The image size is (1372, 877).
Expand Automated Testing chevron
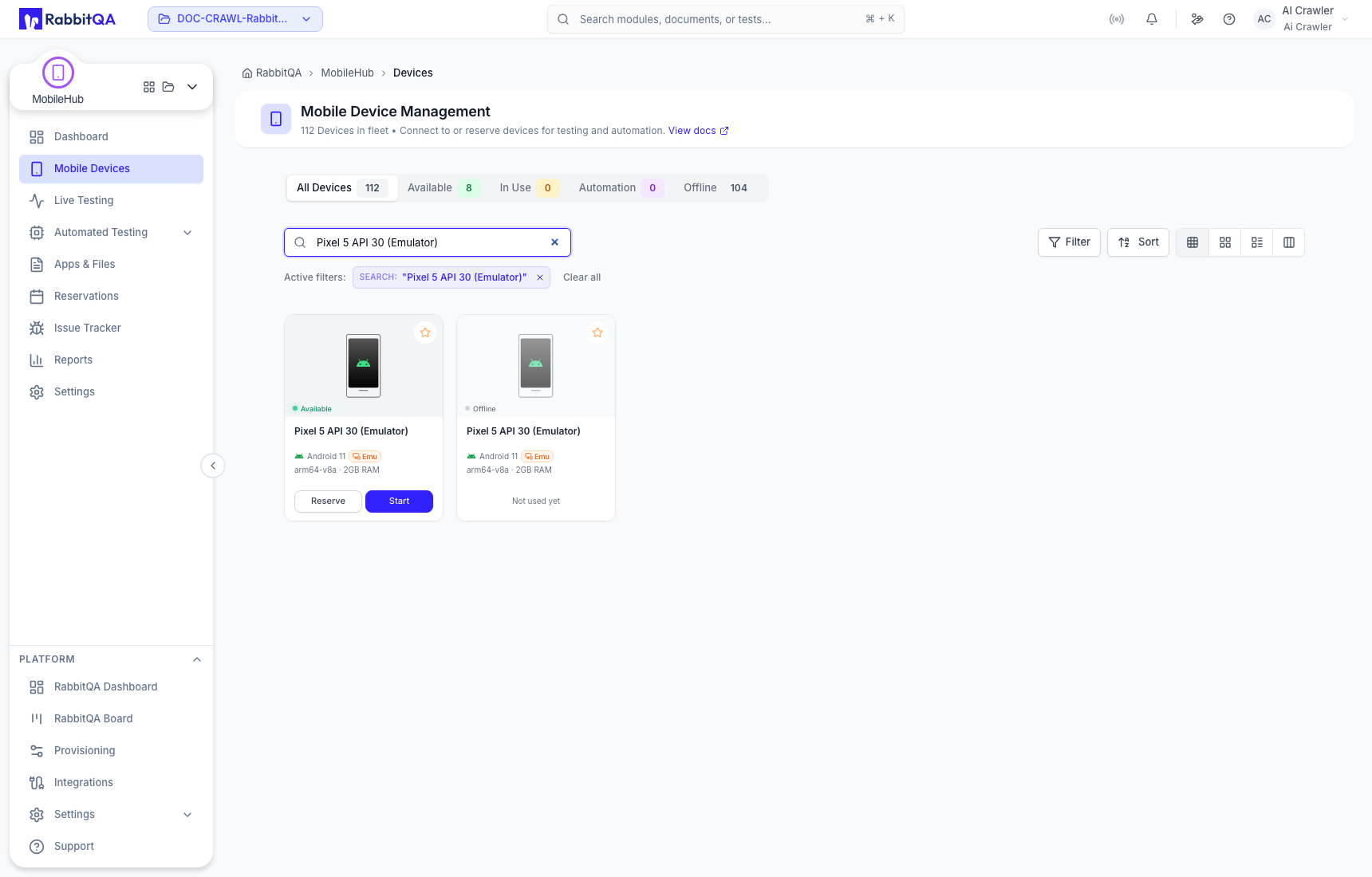click(187, 233)
